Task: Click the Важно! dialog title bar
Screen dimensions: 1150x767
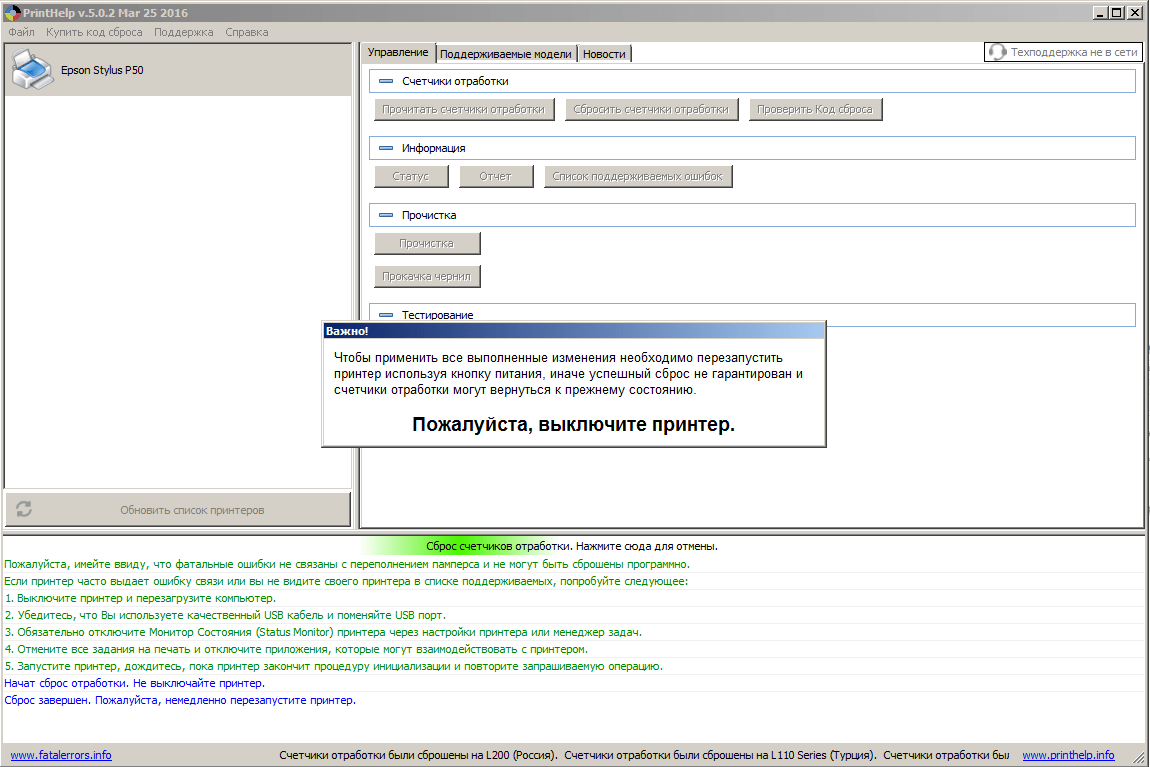Action: point(574,331)
